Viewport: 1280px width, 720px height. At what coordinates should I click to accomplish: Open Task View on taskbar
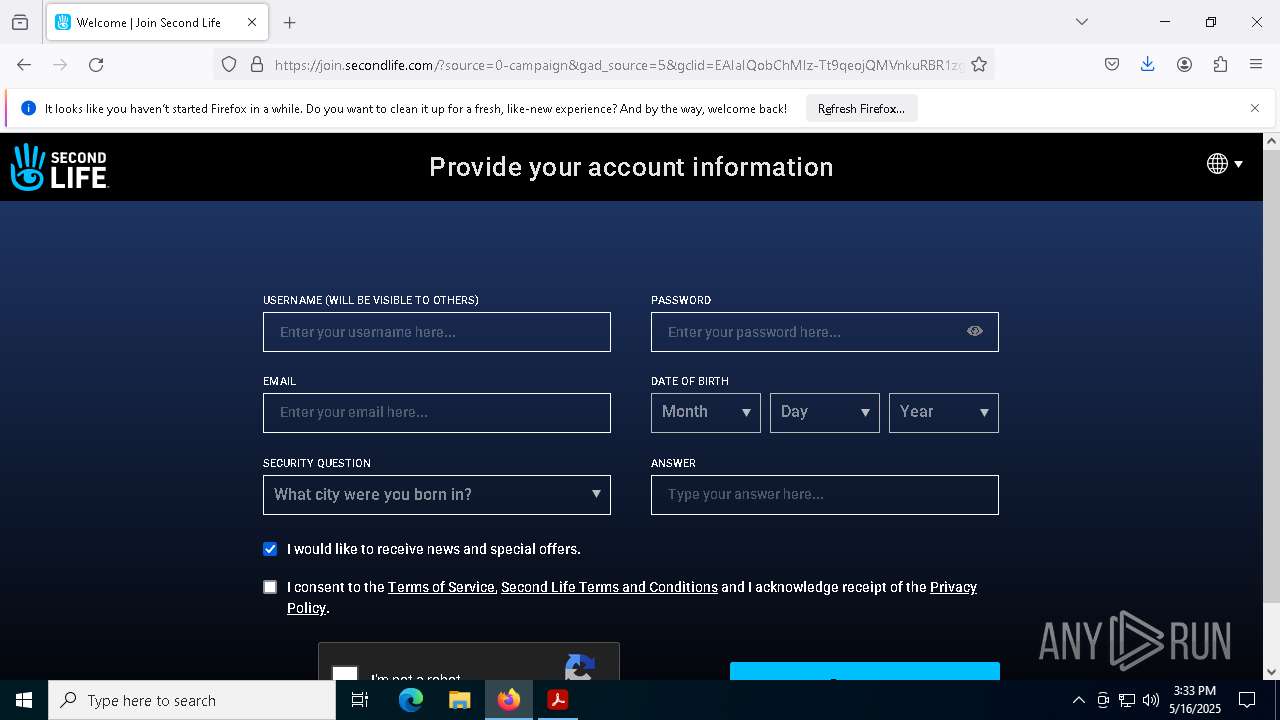pyautogui.click(x=360, y=700)
